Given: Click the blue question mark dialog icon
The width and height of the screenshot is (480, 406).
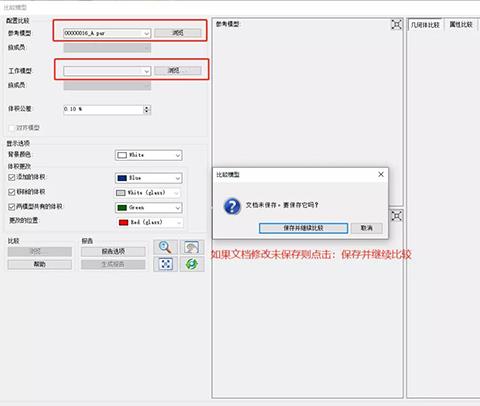Looking at the screenshot, I should tap(232, 206).
